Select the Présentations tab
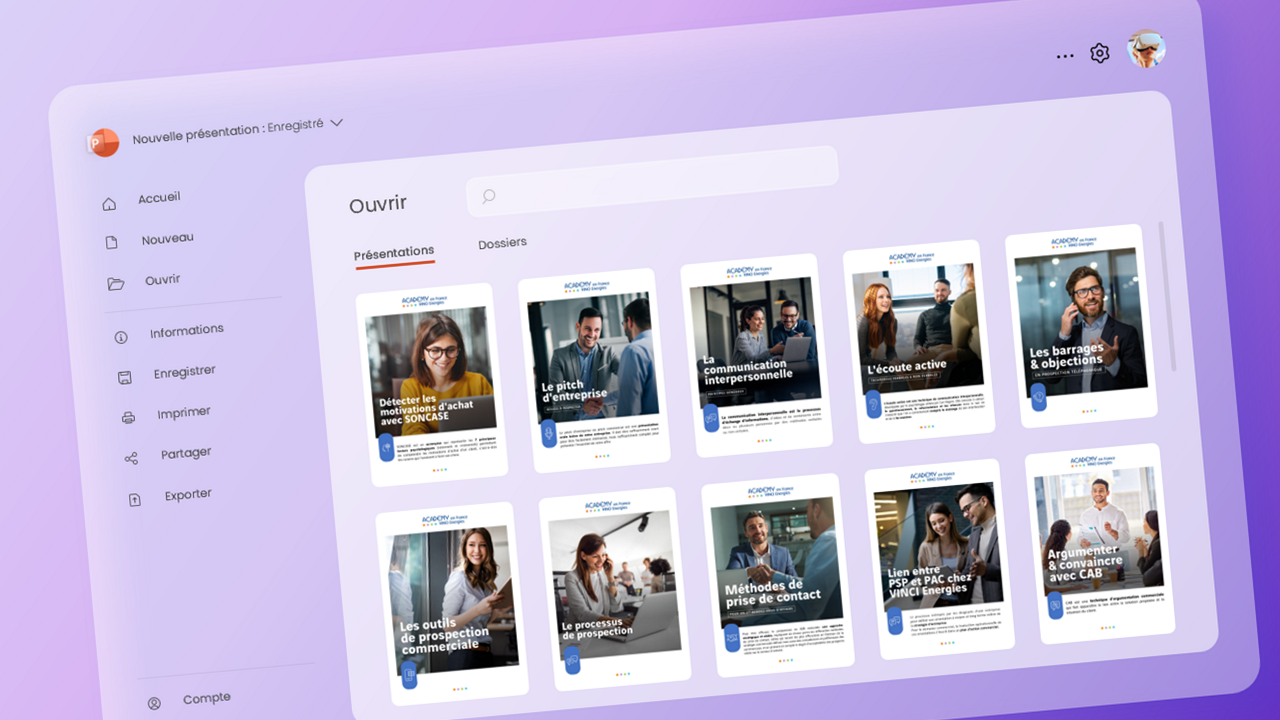The height and width of the screenshot is (720, 1280). pyautogui.click(x=394, y=253)
